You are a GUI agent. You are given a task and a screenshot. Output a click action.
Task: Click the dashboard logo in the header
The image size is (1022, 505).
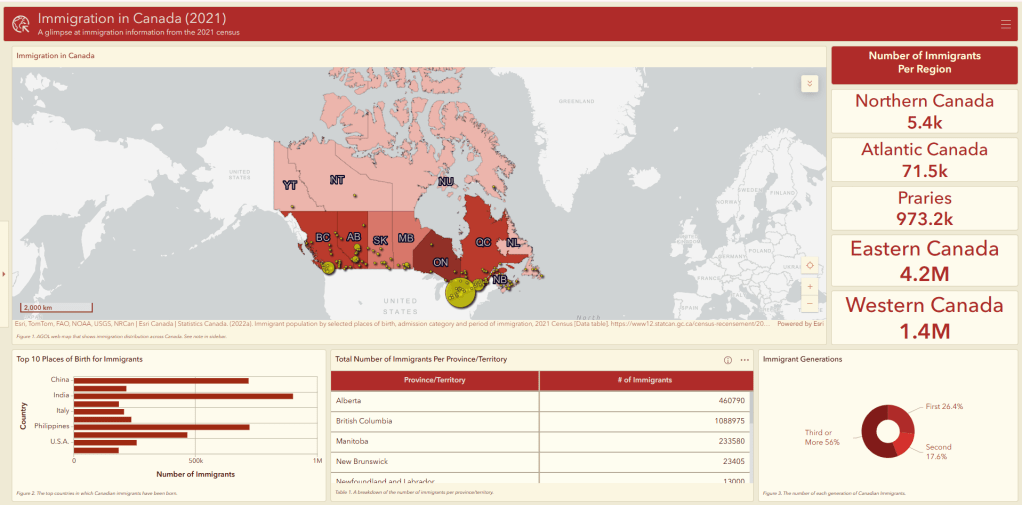coord(20,24)
